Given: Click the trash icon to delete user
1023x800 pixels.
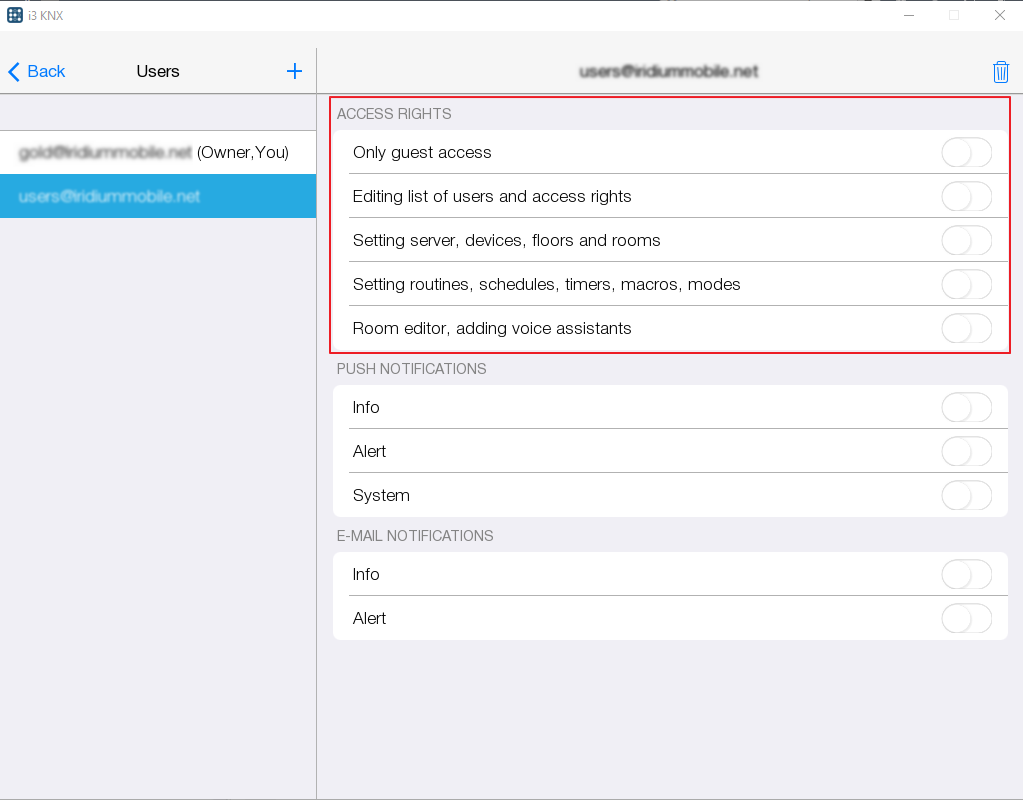Looking at the screenshot, I should pyautogui.click(x=1000, y=72).
